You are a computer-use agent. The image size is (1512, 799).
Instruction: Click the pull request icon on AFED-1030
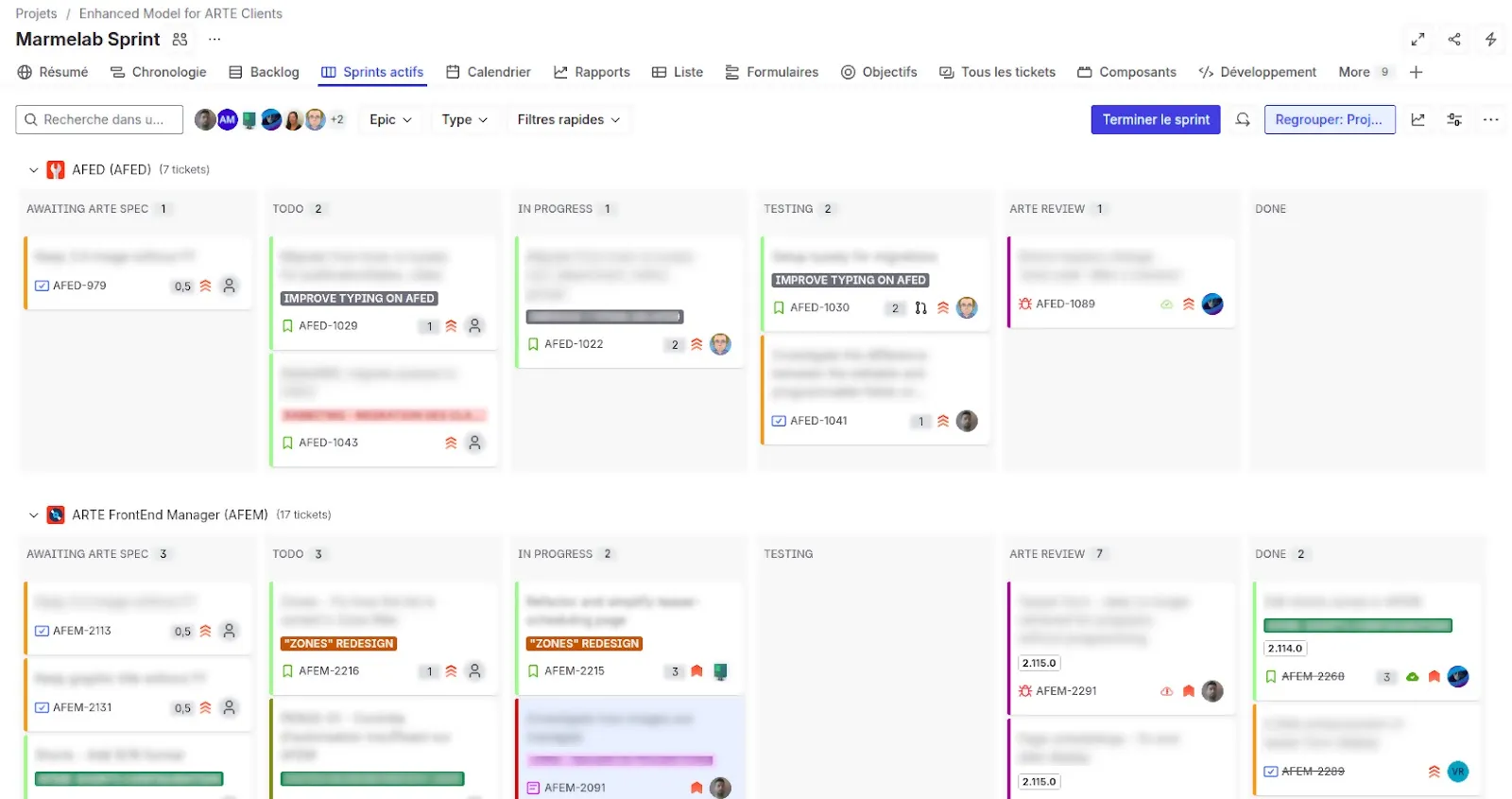[920, 308]
